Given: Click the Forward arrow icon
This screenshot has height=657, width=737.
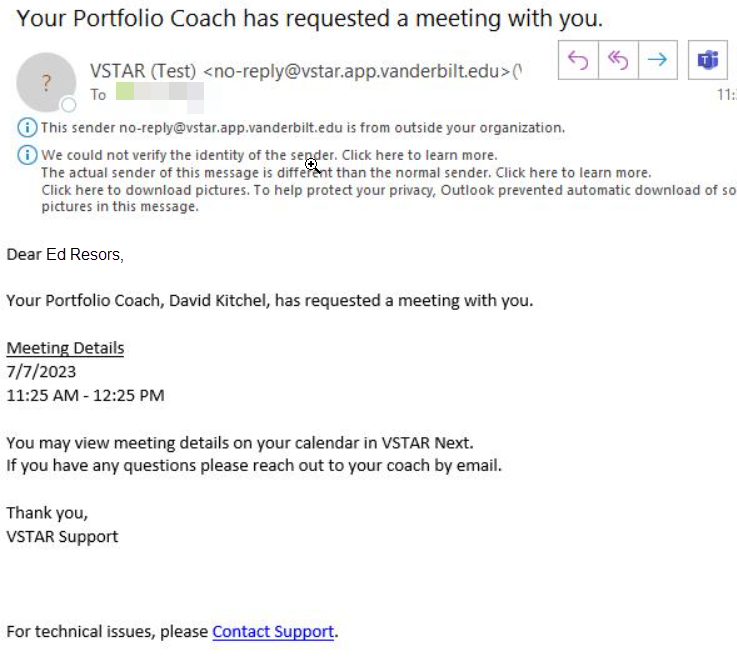Looking at the screenshot, I should point(658,60).
